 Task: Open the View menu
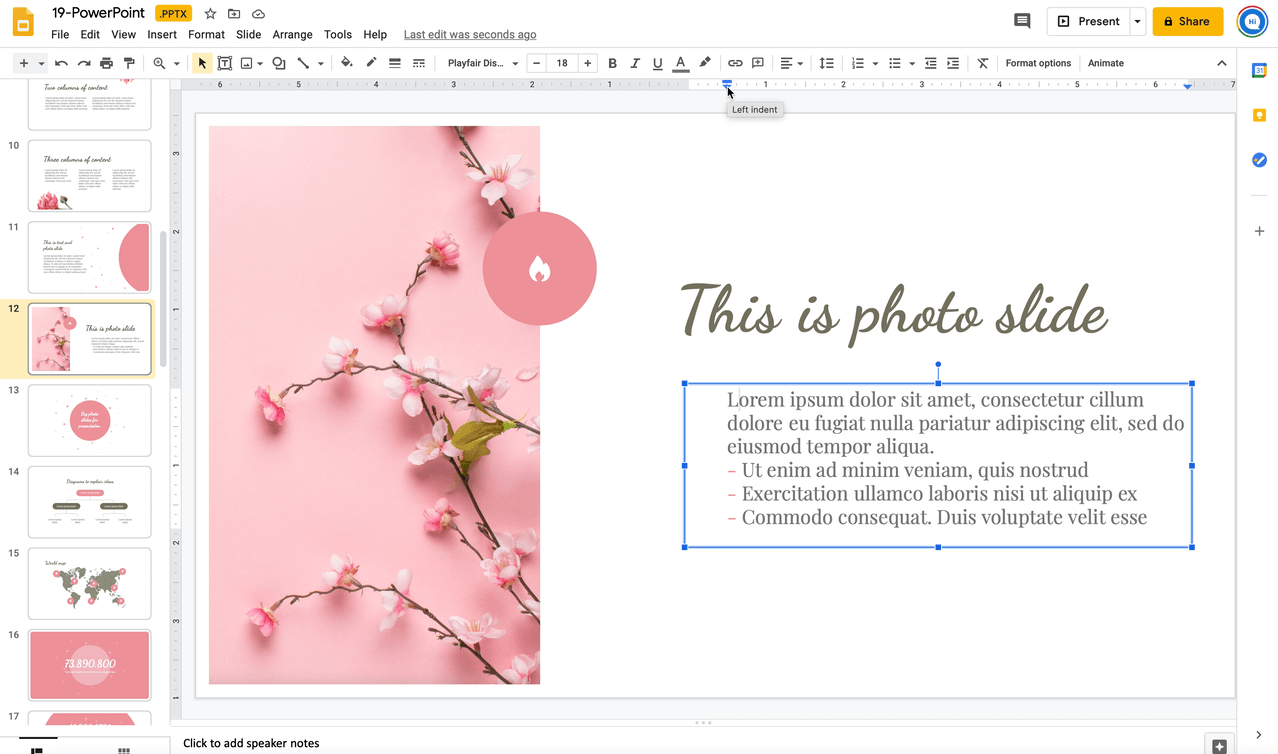click(x=124, y=34)
